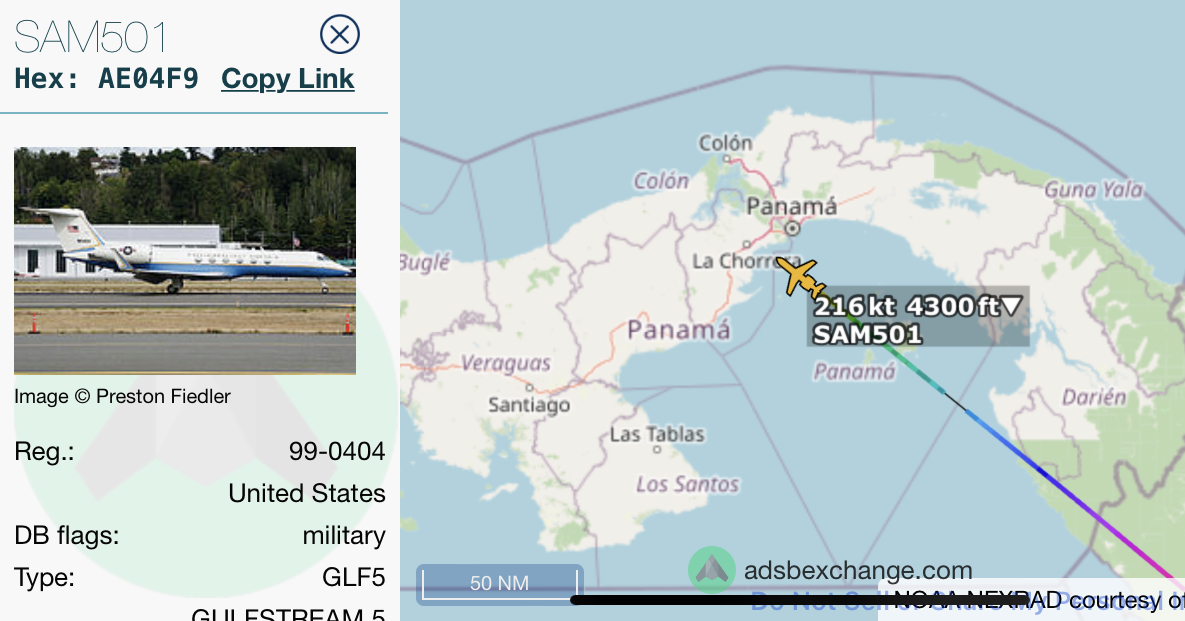Click the Panamá city marker on map
Image resolution: width=1185 pixels, height=621 pixels.
(791, 227)
